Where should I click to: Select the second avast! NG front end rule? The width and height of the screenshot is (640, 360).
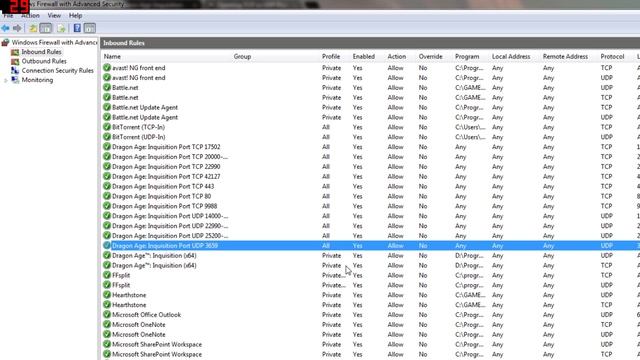pos(139,78)
